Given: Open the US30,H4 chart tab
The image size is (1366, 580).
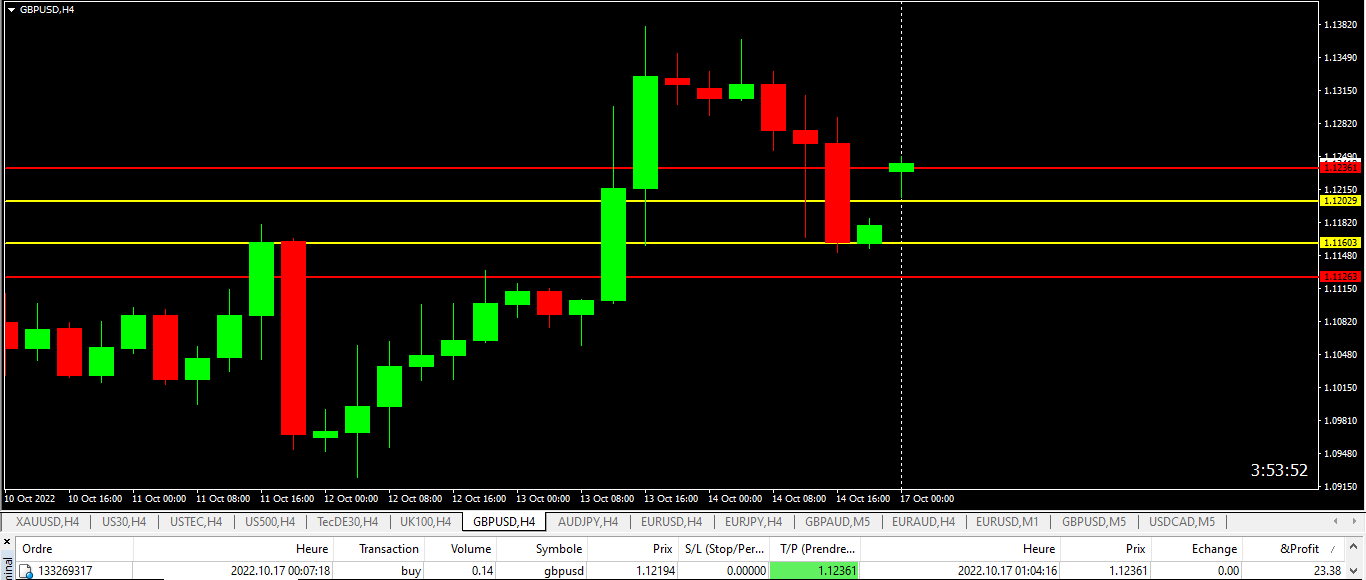Looking at the screenshot, I should point(122,521).
